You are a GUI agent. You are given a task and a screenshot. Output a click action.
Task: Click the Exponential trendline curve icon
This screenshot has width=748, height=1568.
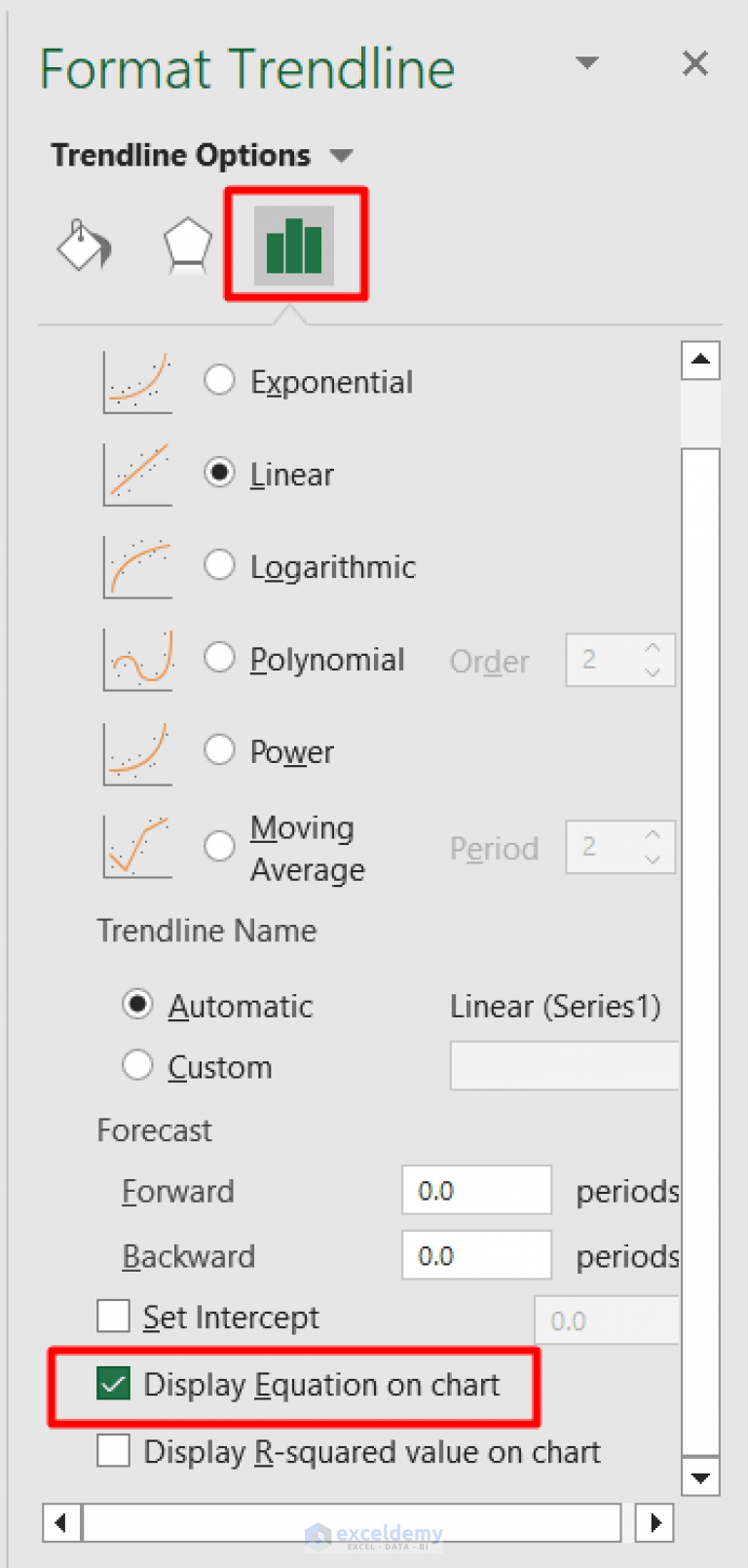click(x=138, y=382)
